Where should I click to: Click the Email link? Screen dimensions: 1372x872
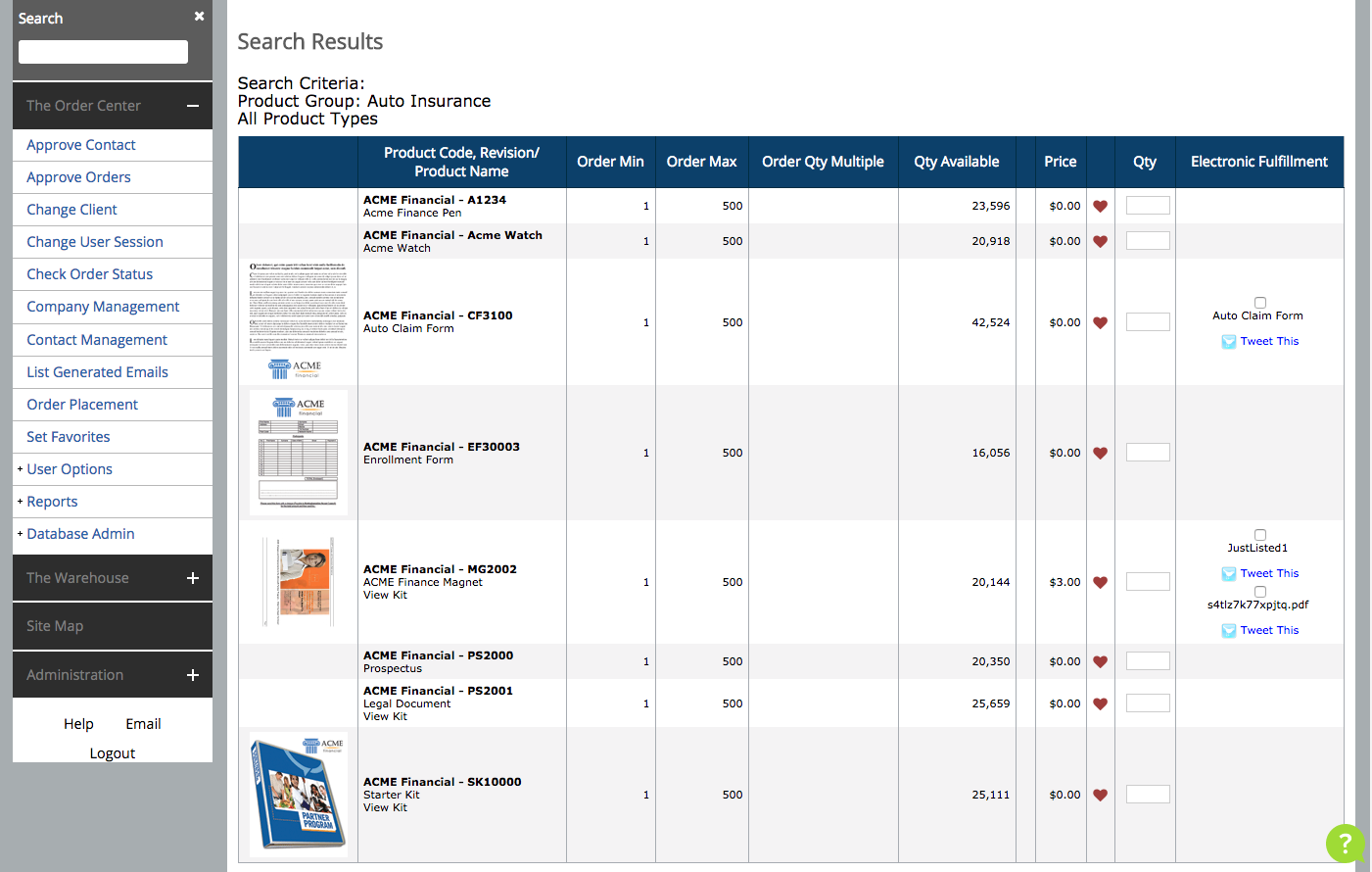coord(143,724)
